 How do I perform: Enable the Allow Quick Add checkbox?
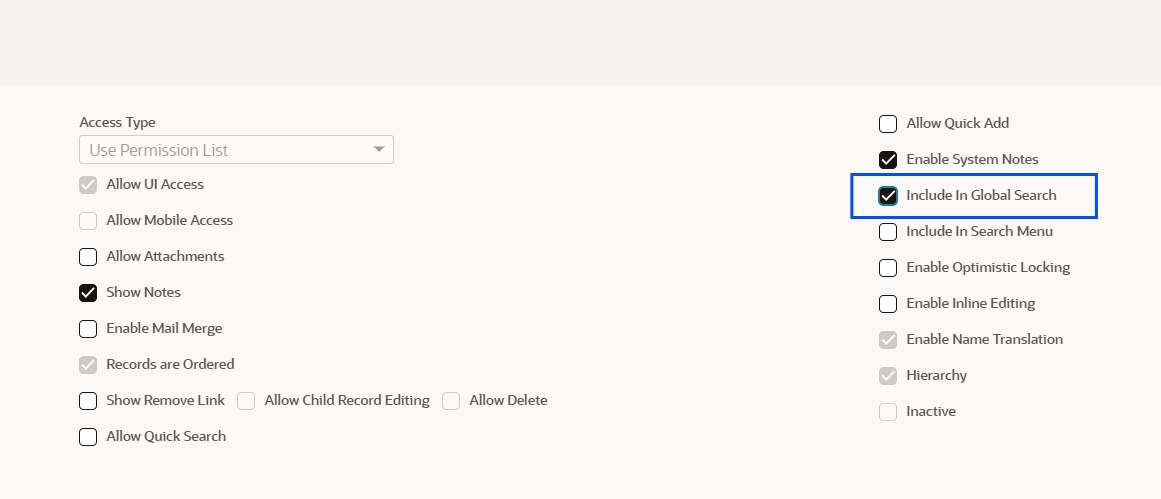pos(888,124)
